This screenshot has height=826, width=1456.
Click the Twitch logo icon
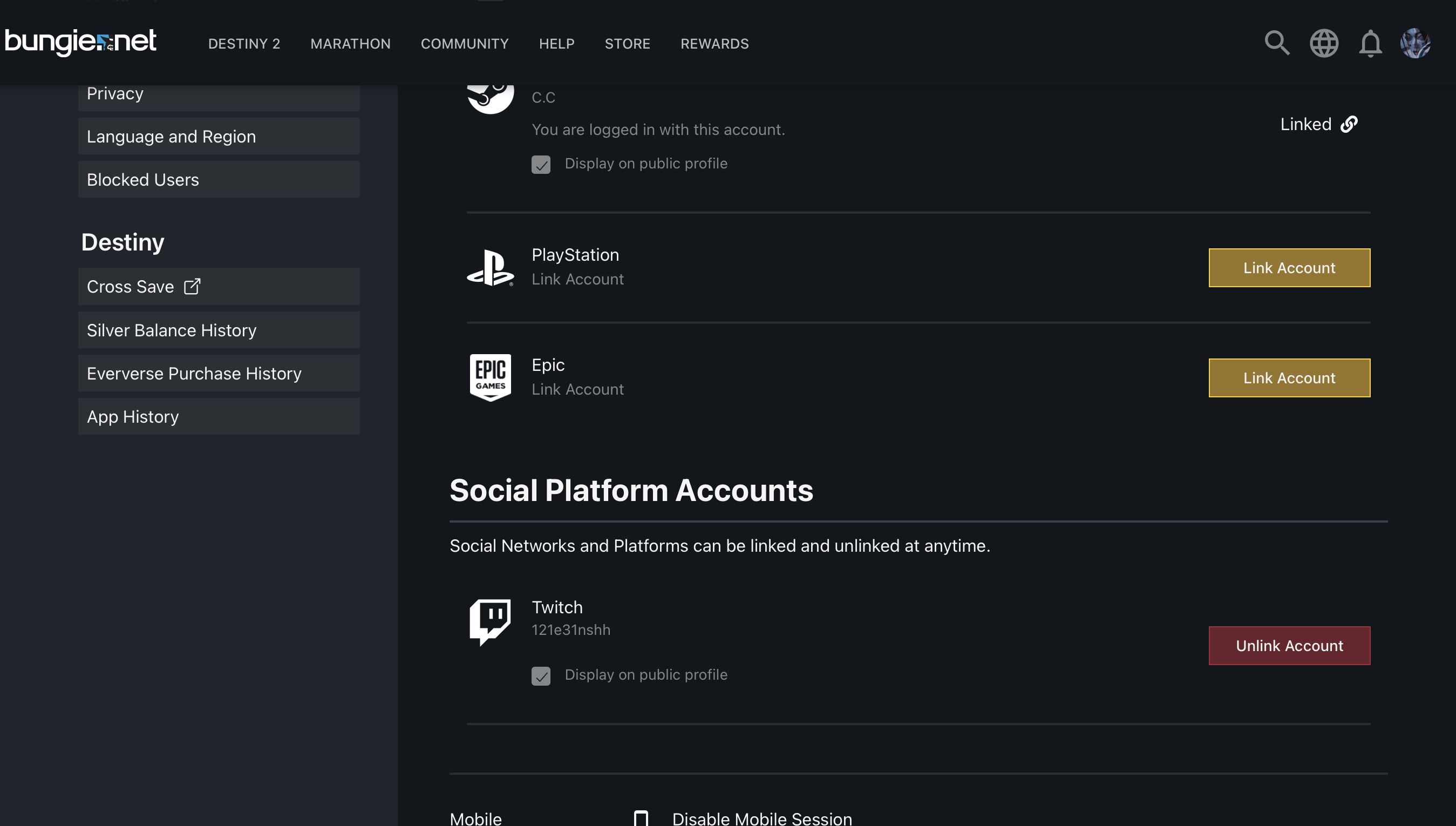[x=490, y=621]
